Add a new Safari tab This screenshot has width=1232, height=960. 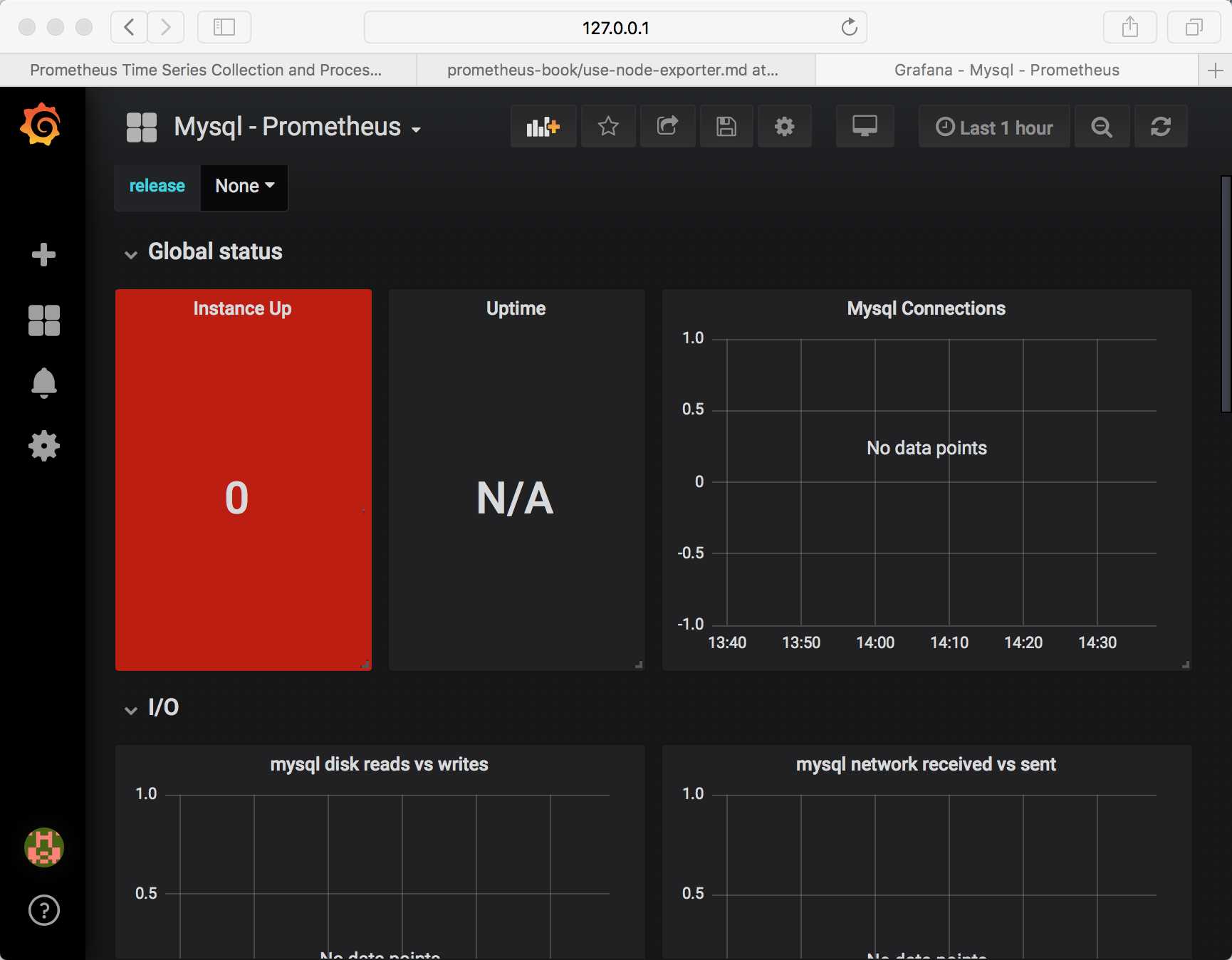pos(1216,70)
